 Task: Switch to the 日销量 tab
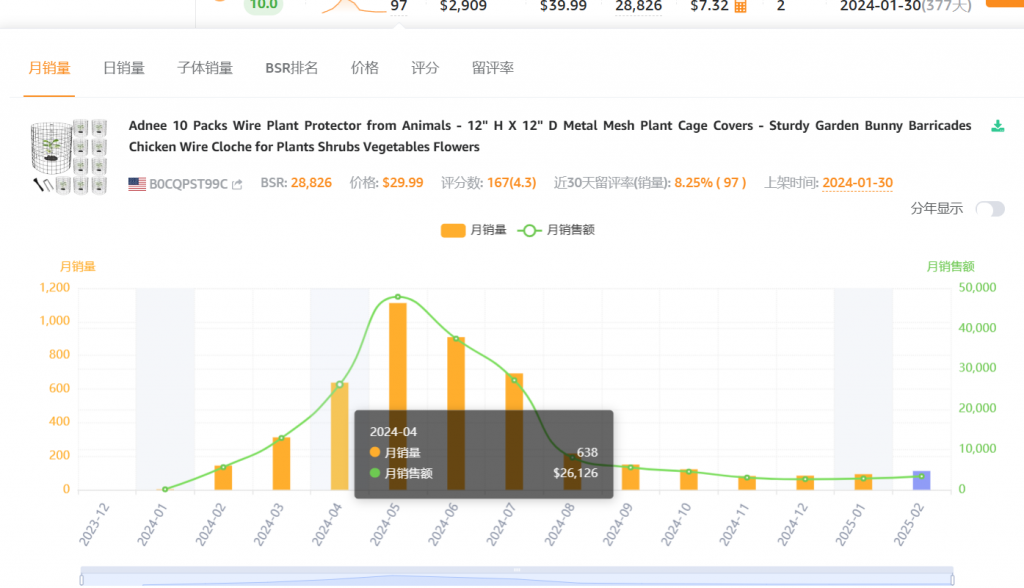(124, 68)
